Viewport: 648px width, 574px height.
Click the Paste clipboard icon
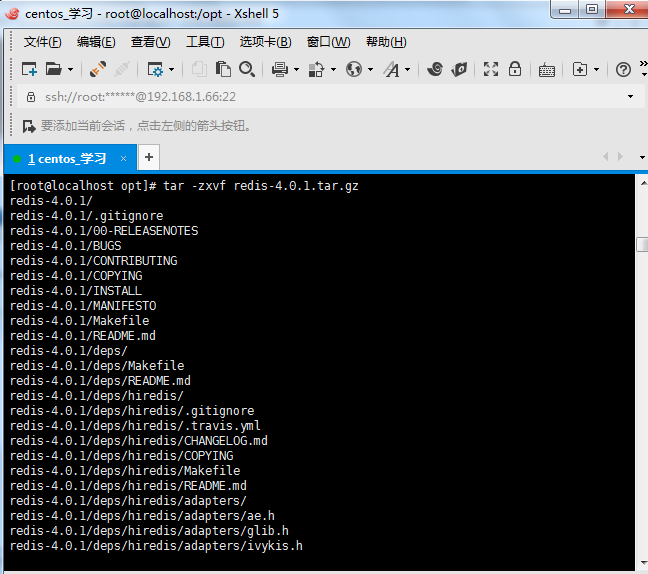(223, 69)
